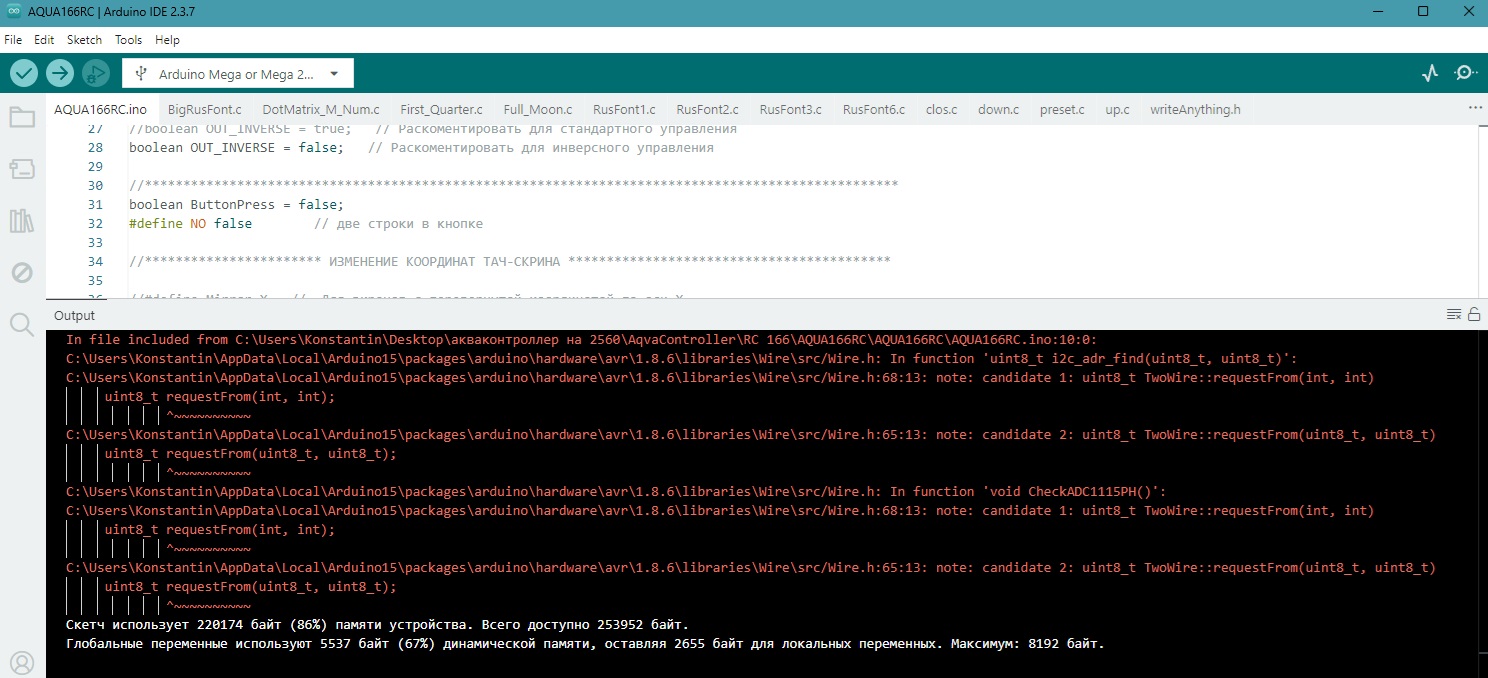1488x678 pixels.
Task: Open the Library Manager sidebar icon
Action: point(21,221)
